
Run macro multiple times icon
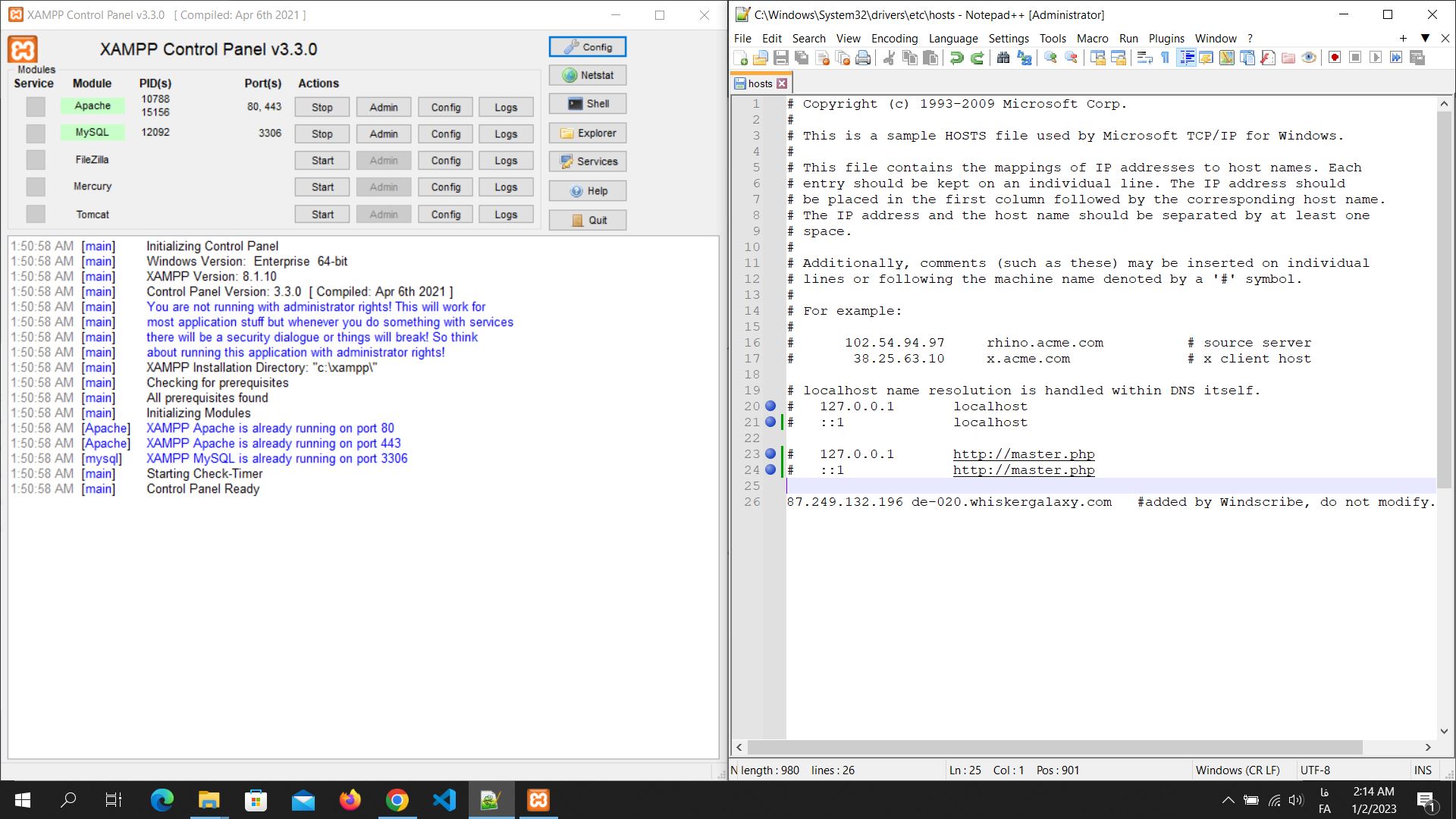pyautogui.click(x=1396, y=58)
